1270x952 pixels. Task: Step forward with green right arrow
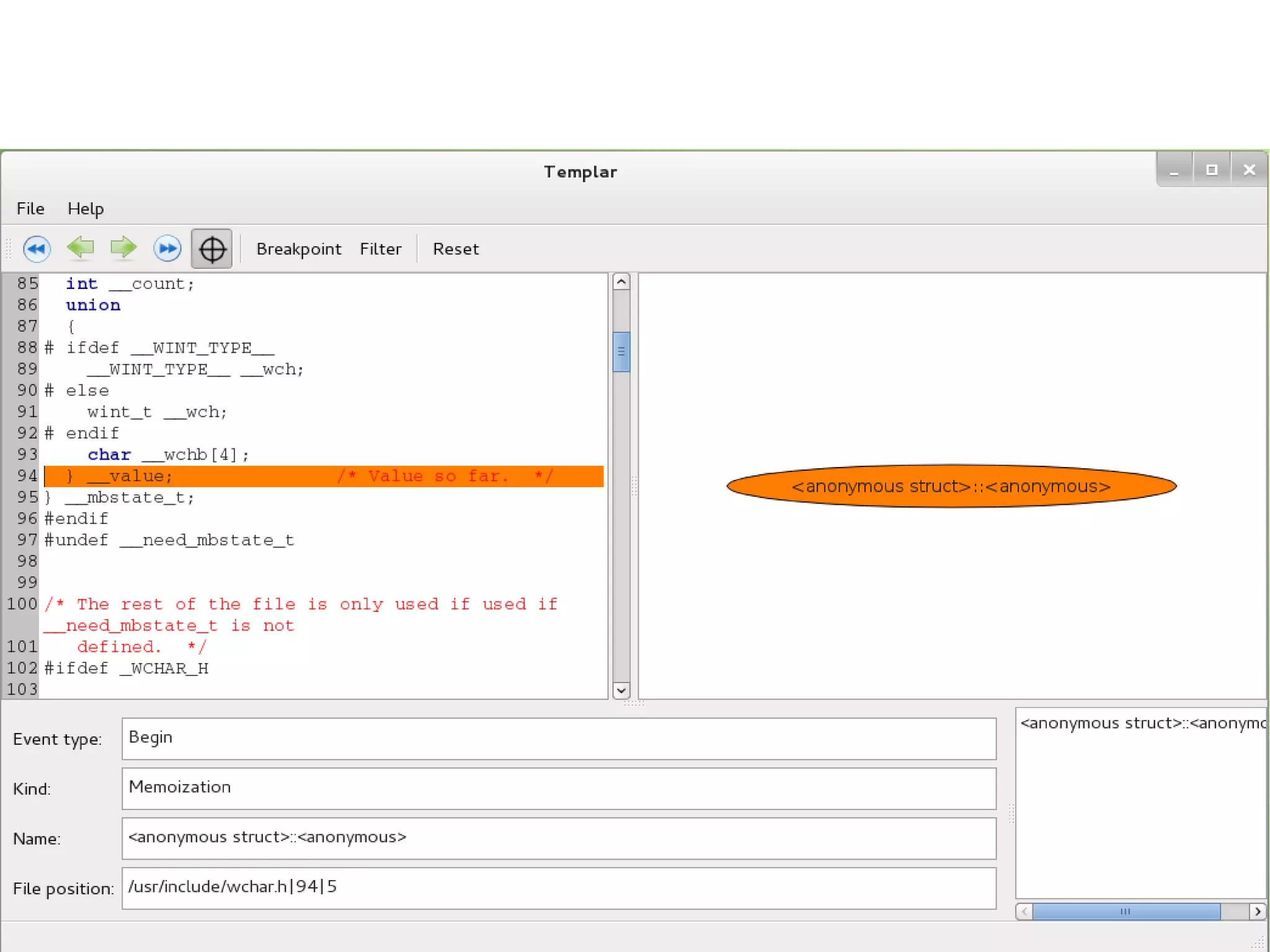(x=123, y=247)
